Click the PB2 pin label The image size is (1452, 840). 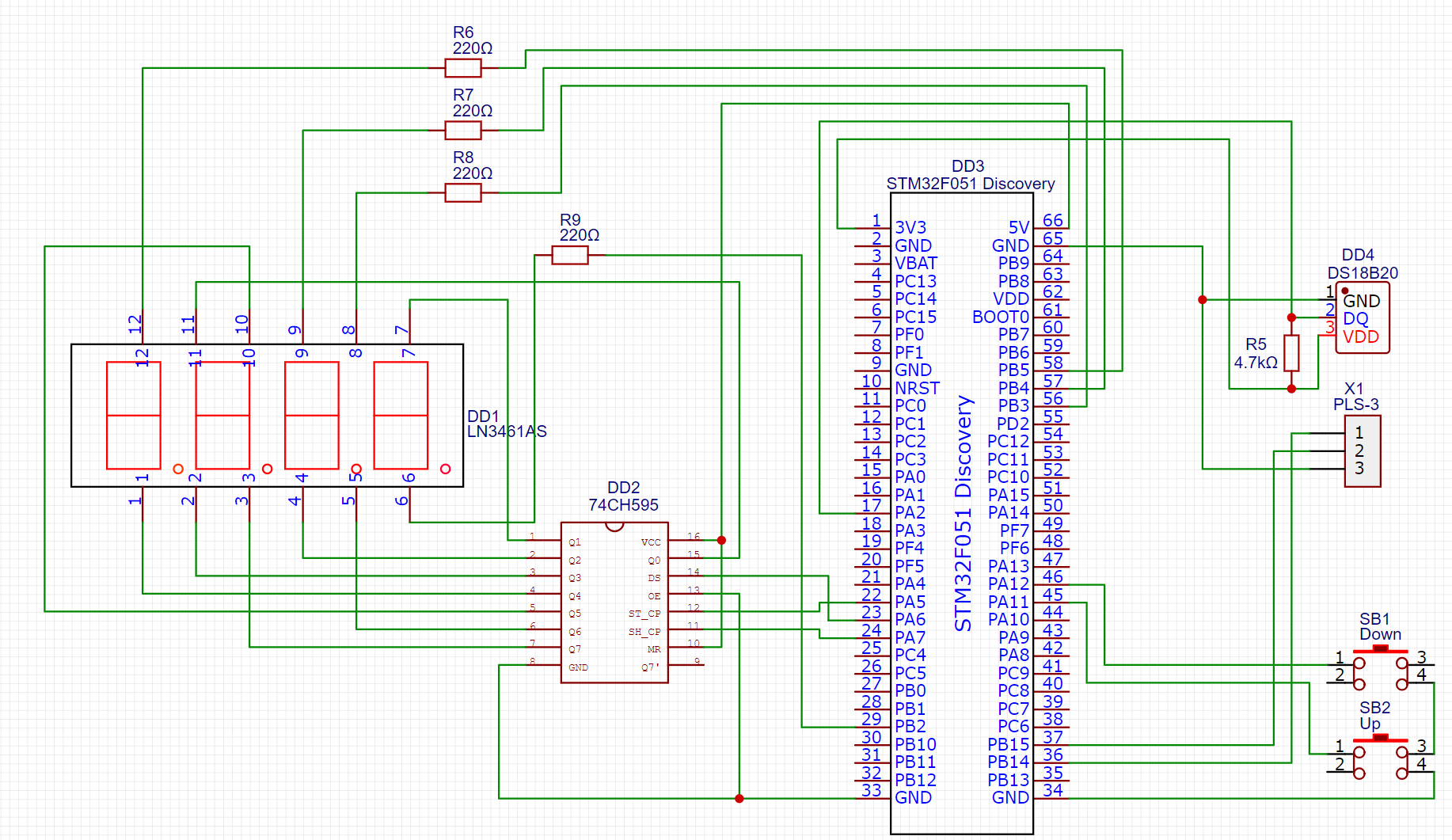pyautogui.click(x=910, y=726)
